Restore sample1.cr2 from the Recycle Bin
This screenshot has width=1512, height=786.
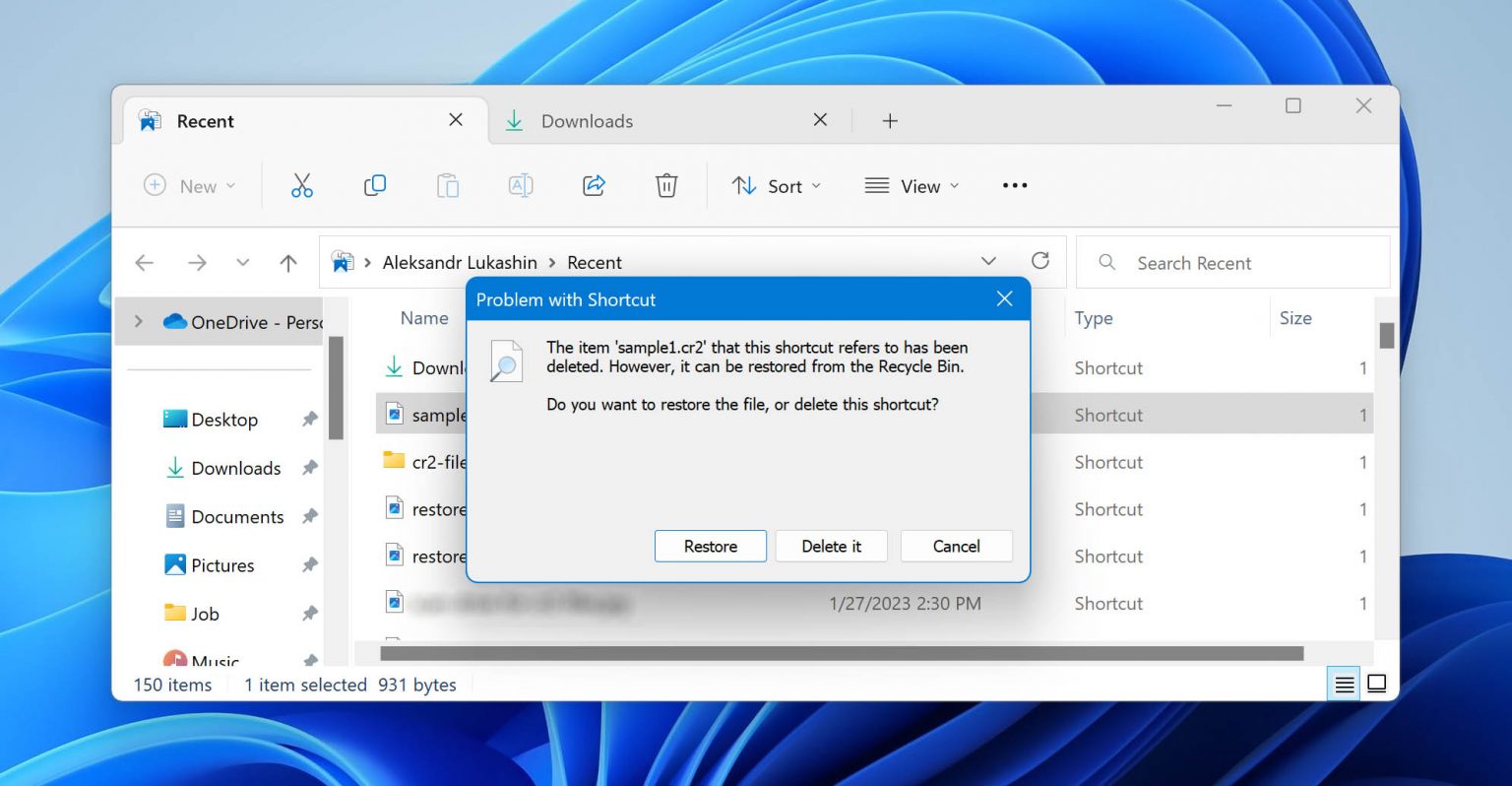(x=710, y=546)
